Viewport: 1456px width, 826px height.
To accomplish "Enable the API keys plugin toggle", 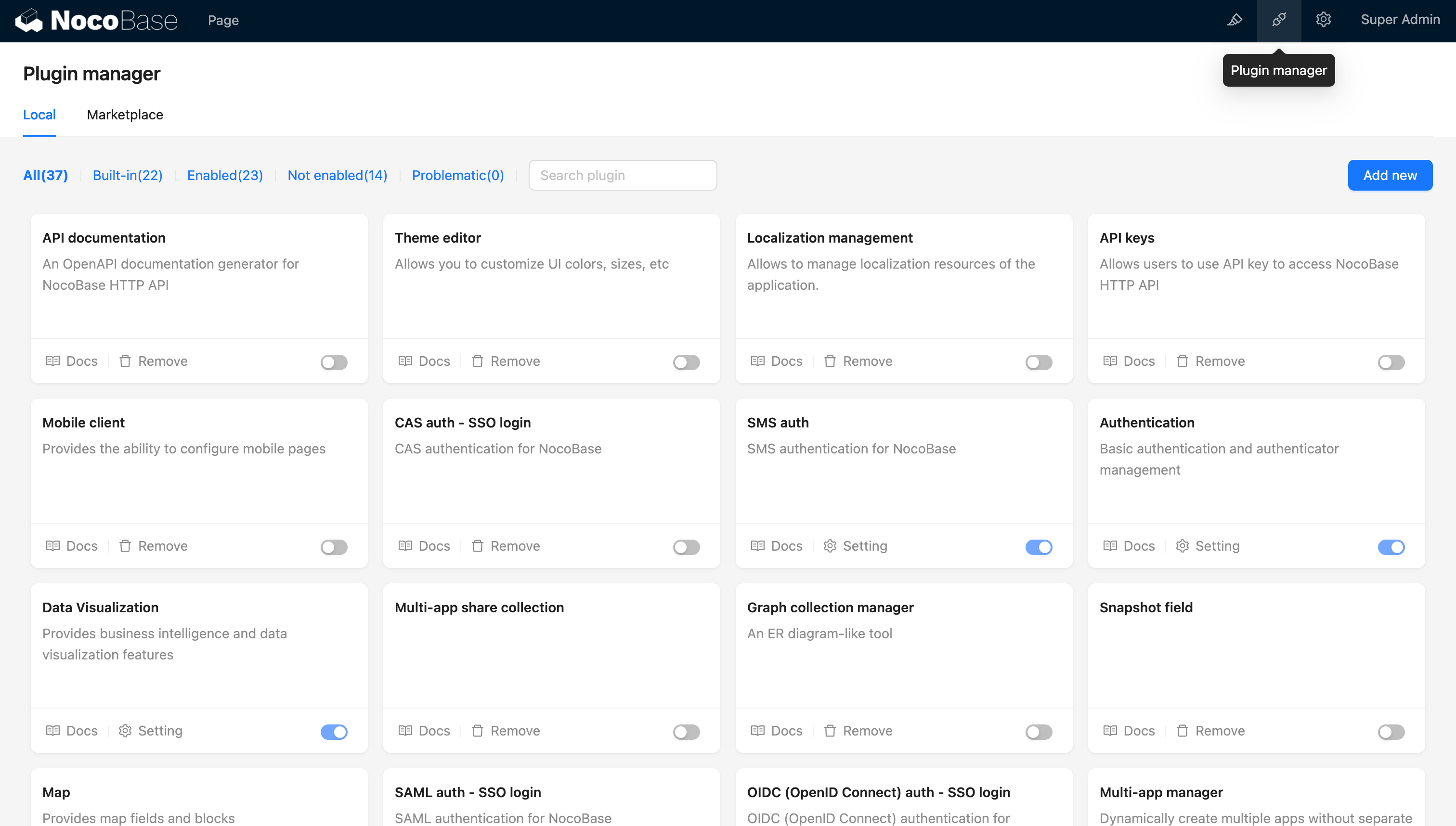I will tap(1391, 362).
